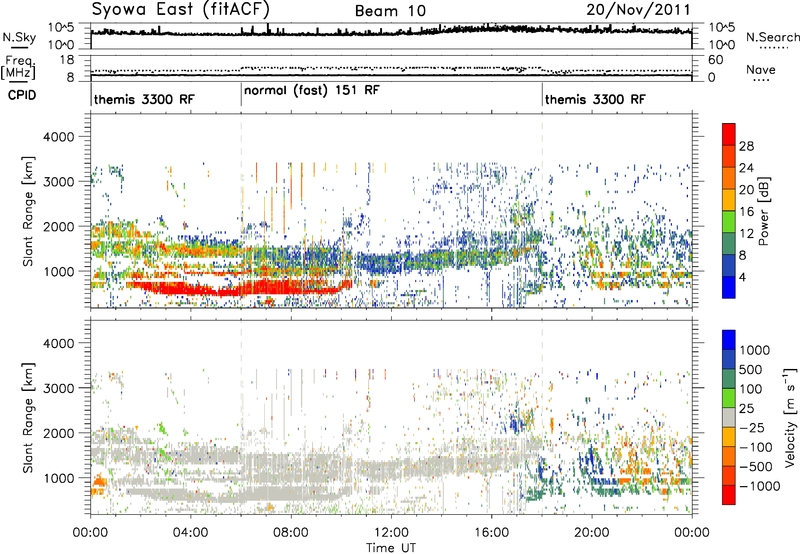Image resolution: width=800 pixels, height=554 pixels.
Task: Click the blue top of the velocity colorbar
Action: (x=729, y=340)
